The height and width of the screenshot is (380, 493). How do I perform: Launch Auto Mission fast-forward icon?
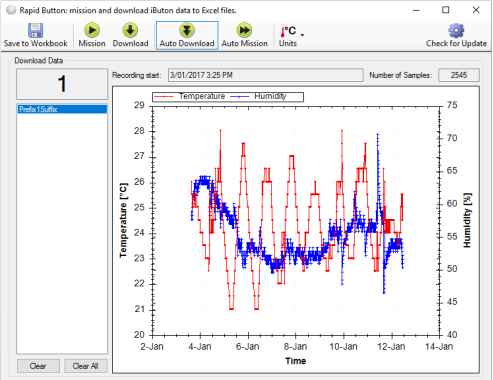click(x=245, y=30)
